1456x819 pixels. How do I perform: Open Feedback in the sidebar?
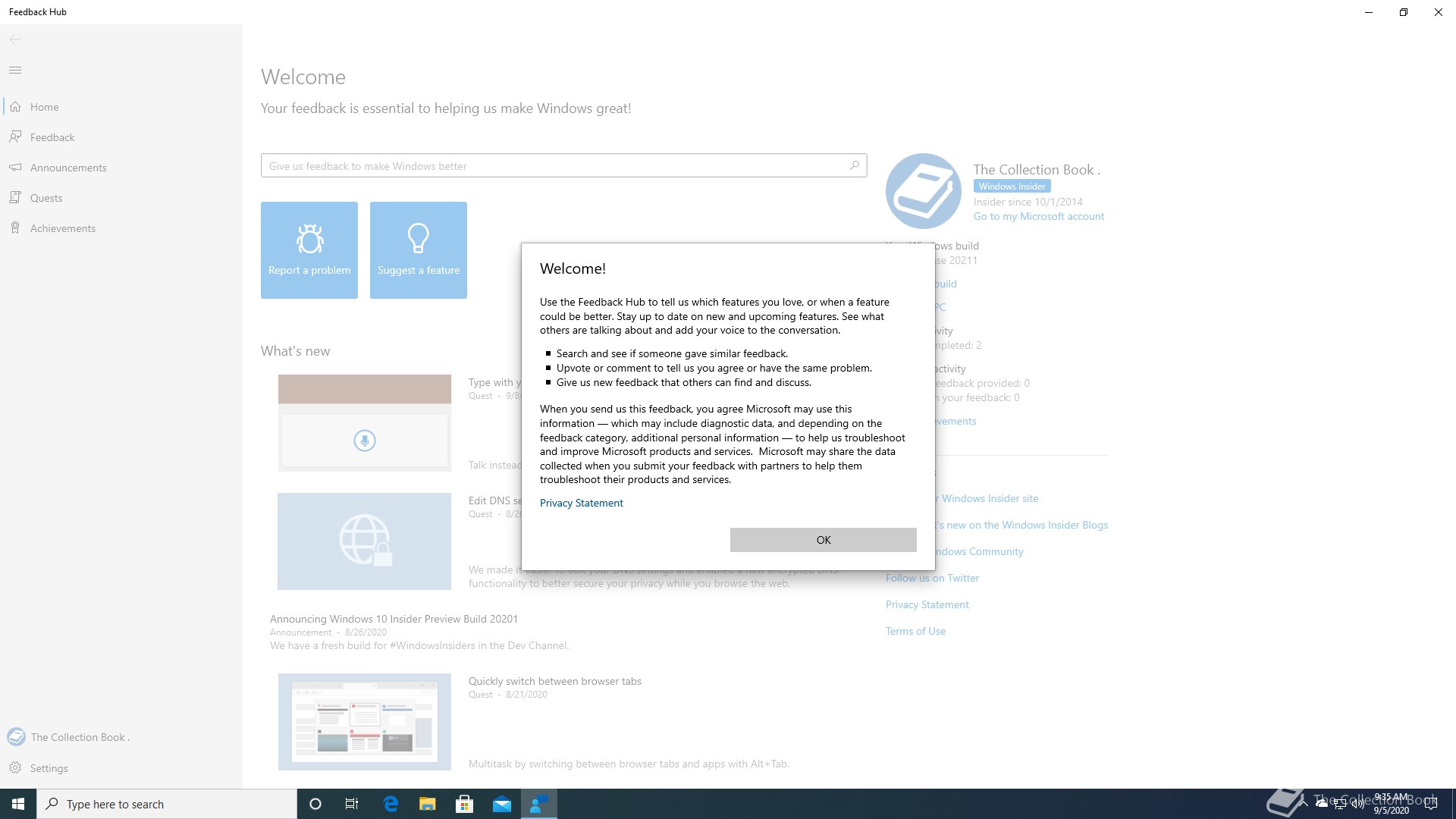click(121, 137)
